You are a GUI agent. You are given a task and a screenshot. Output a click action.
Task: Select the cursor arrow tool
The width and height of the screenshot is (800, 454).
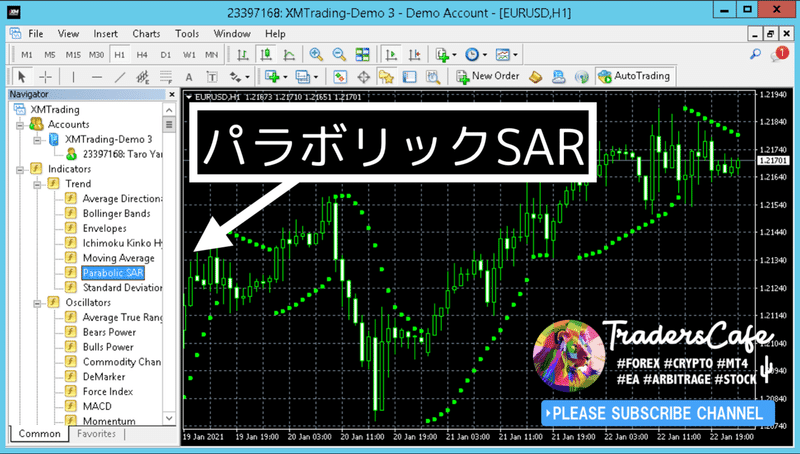(21, 77)
